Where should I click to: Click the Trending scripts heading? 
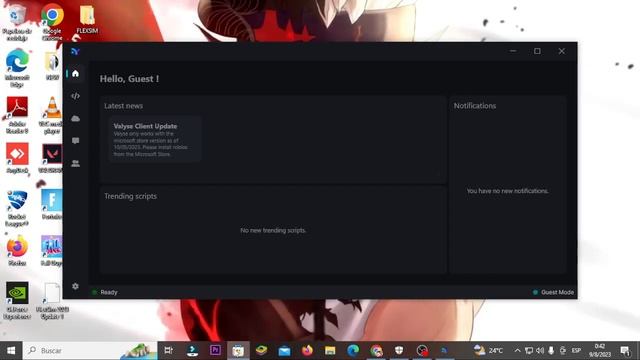click(x=130, y=196)
